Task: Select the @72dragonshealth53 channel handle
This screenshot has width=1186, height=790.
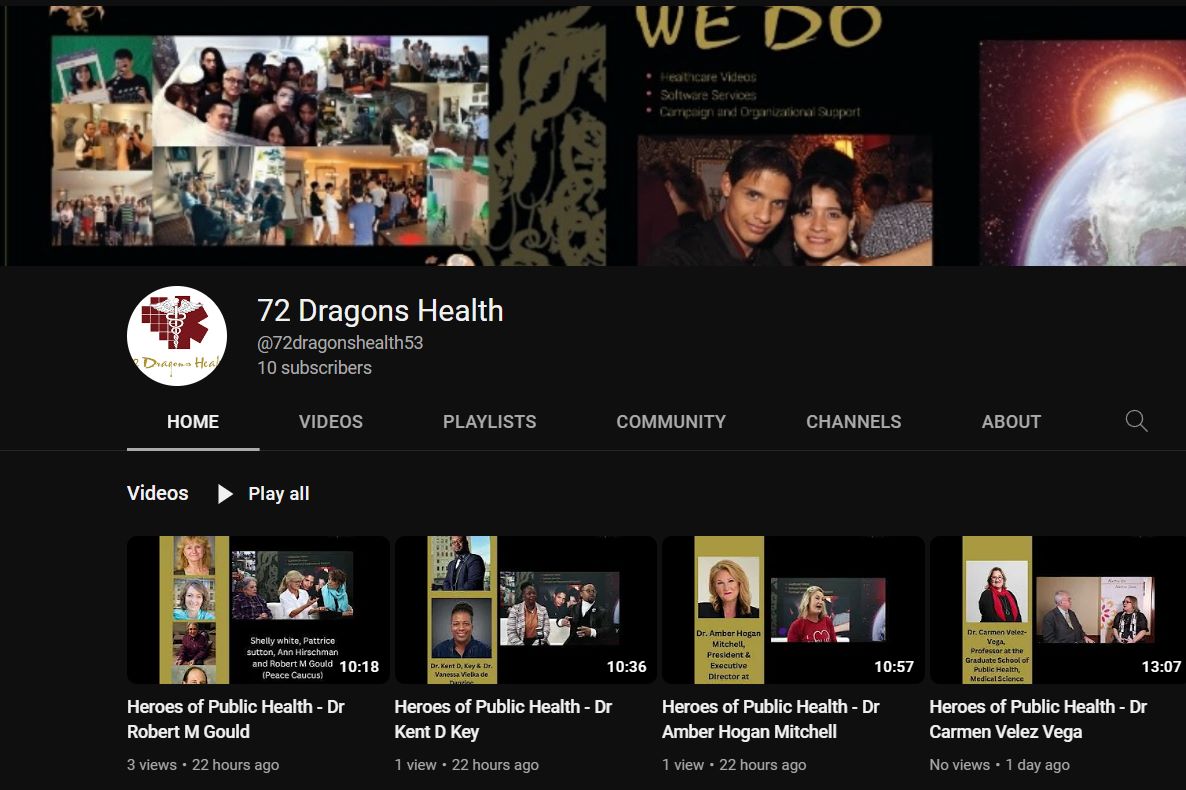Action: coord(340,343)
